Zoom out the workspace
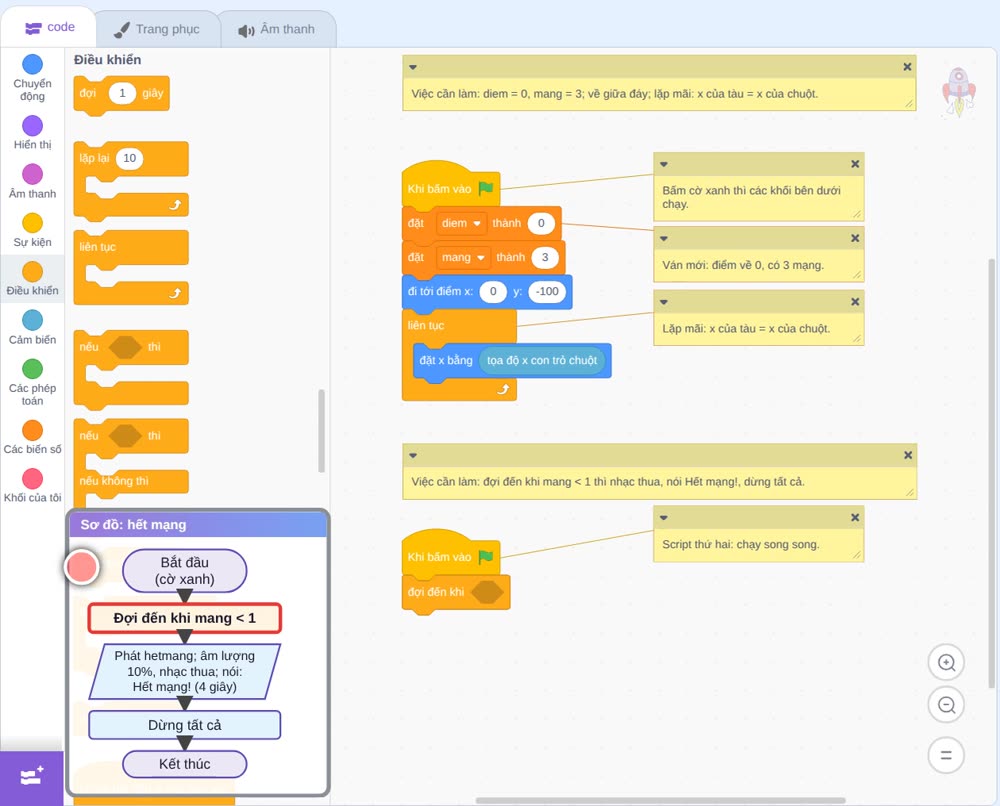 click(x=946, y=705)
